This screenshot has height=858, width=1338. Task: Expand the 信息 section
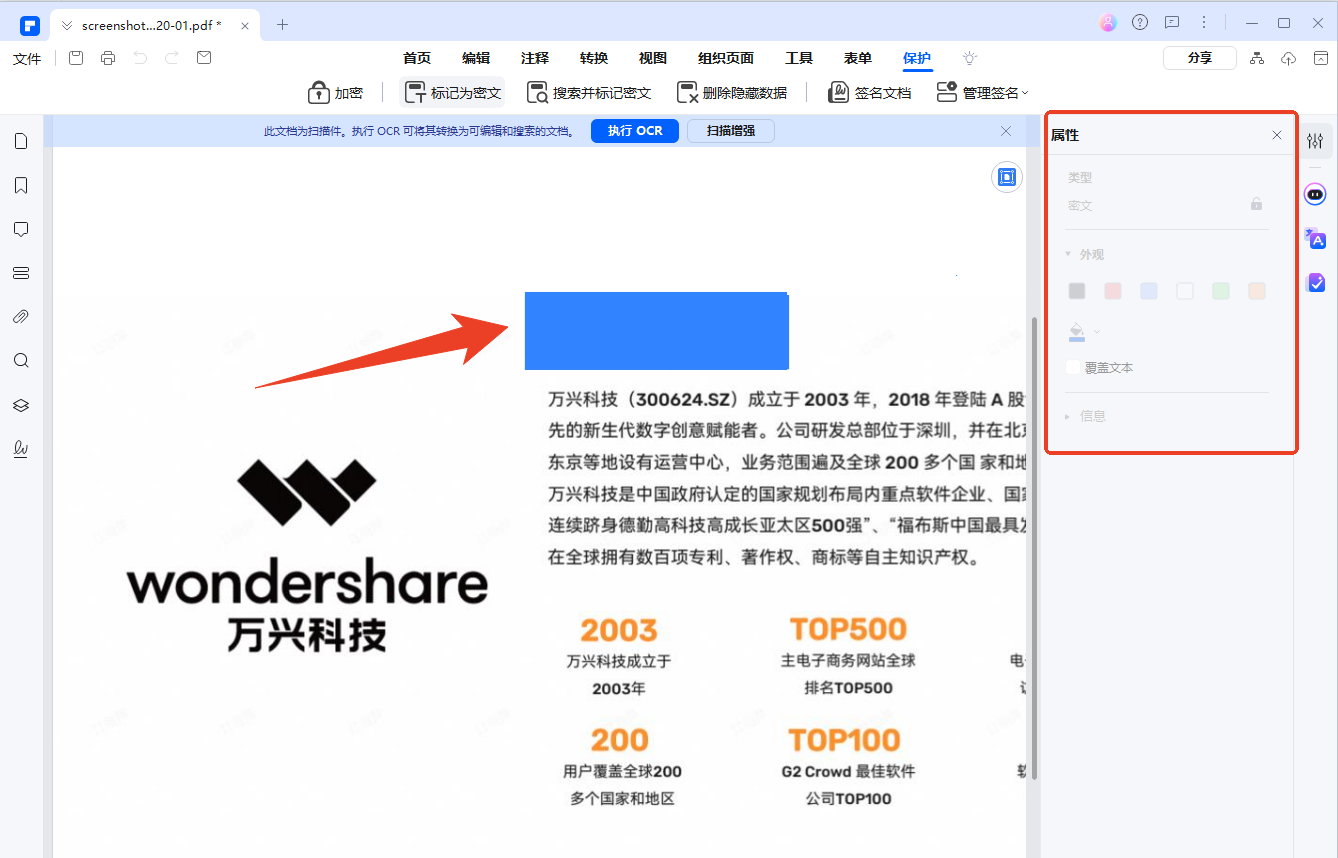click(x=1068, y=416)
